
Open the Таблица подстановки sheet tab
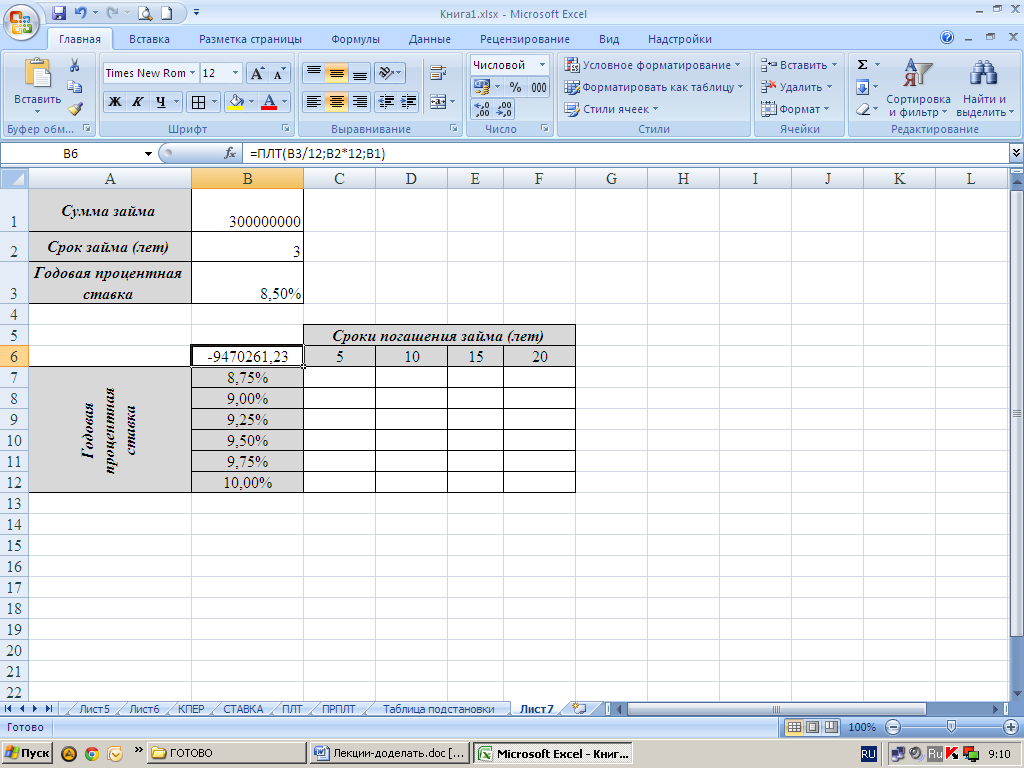[x=438, y=709]
